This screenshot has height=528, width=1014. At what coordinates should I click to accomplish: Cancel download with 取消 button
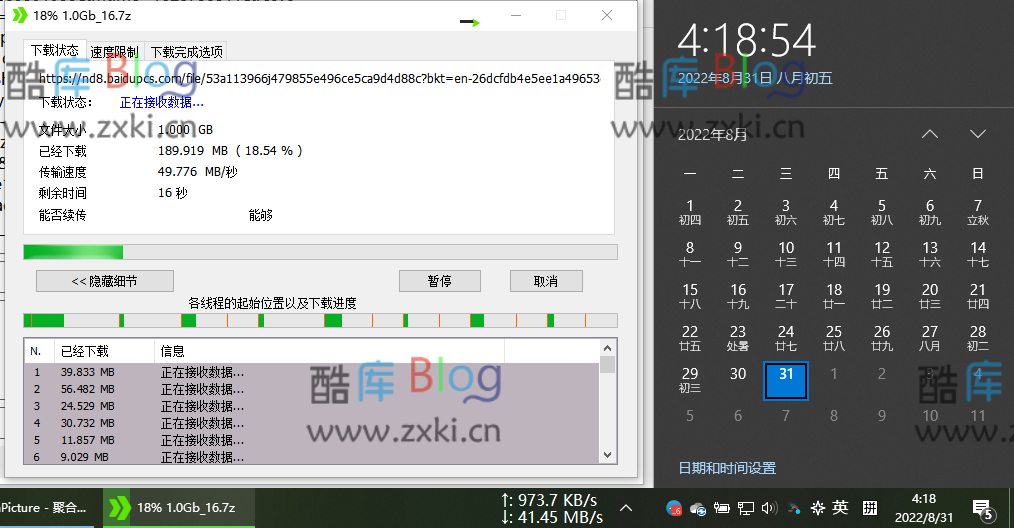pos(545,281)
